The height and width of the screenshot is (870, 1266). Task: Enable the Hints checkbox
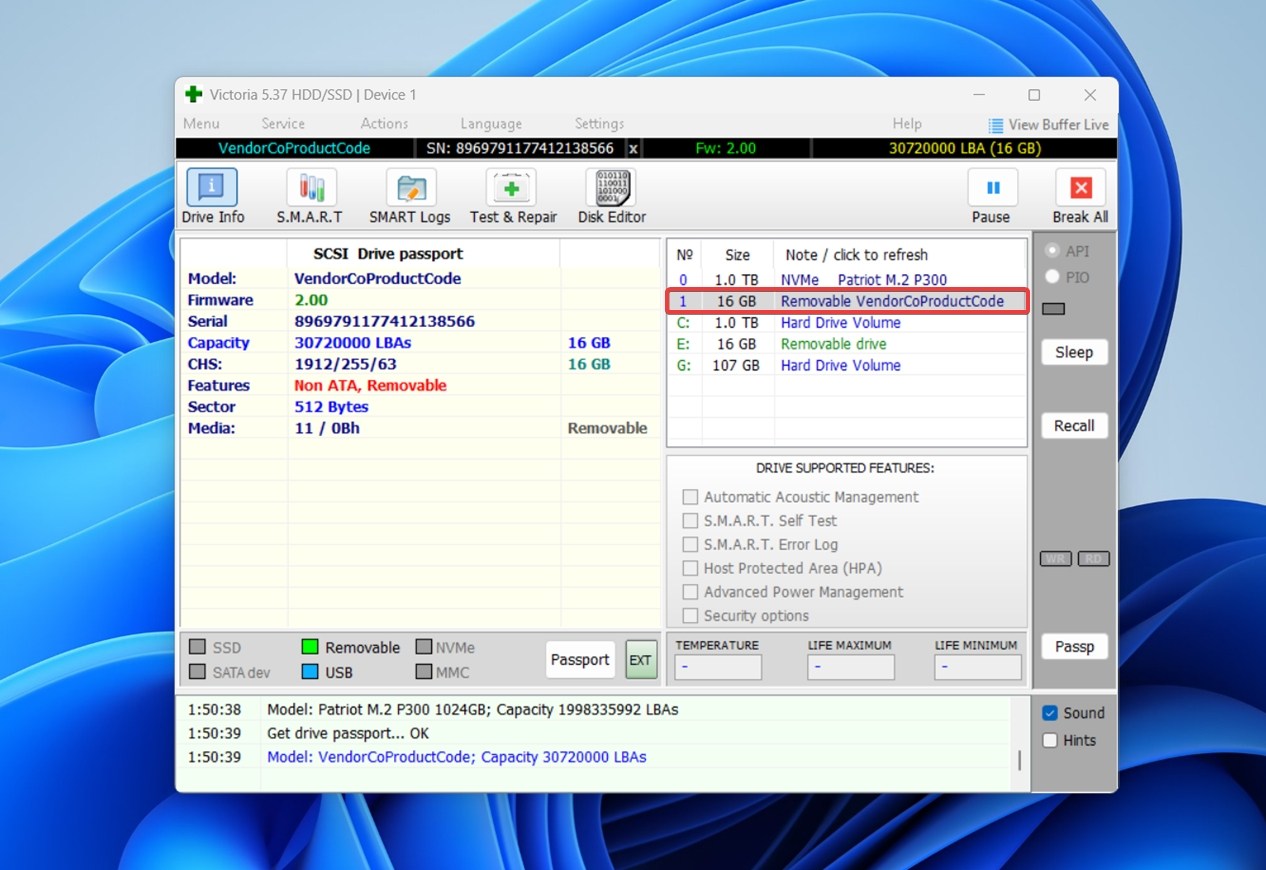tap(1050, 741)
